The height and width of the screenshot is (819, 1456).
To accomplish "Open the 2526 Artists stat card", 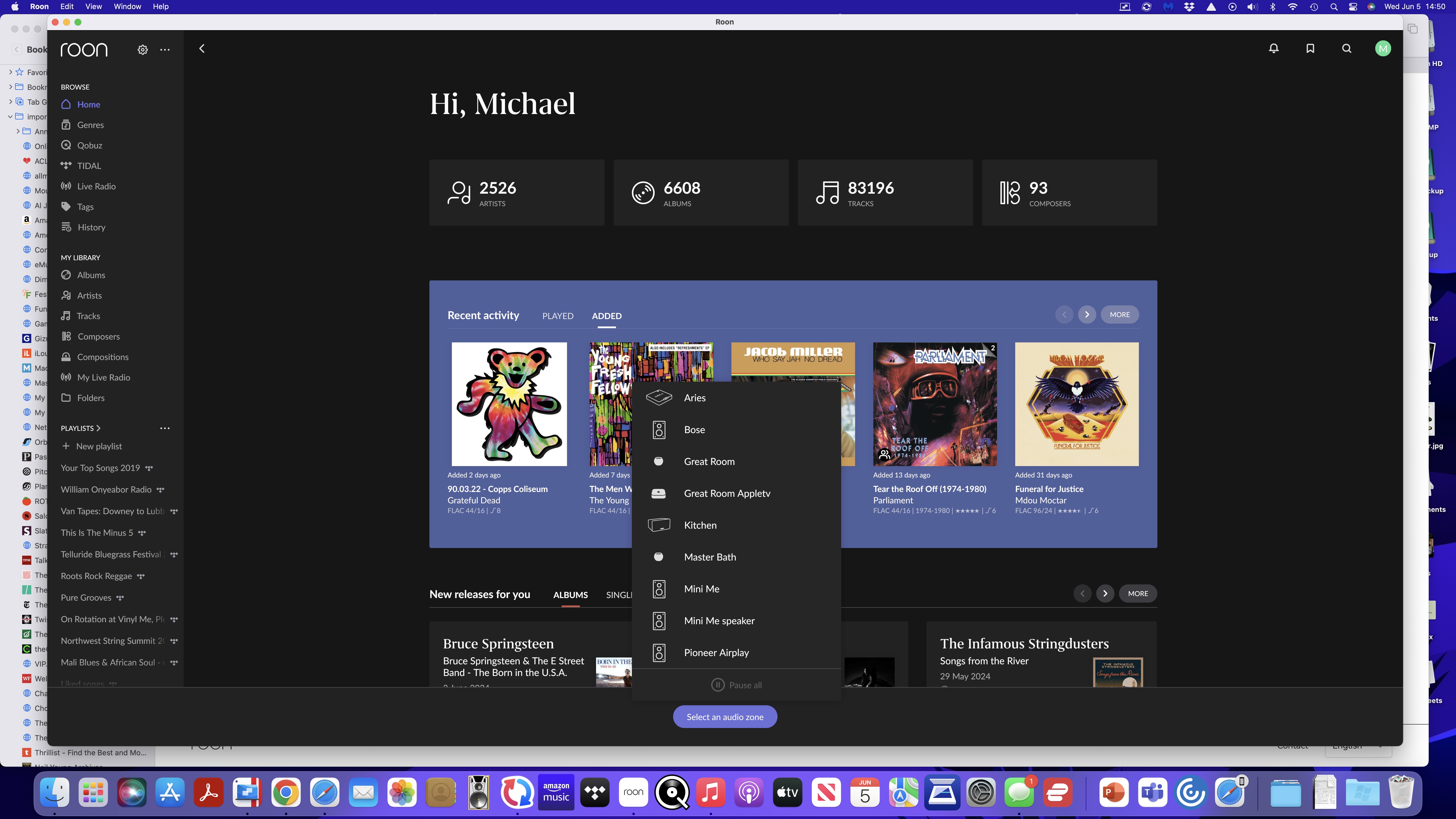I will pos(517,193).
